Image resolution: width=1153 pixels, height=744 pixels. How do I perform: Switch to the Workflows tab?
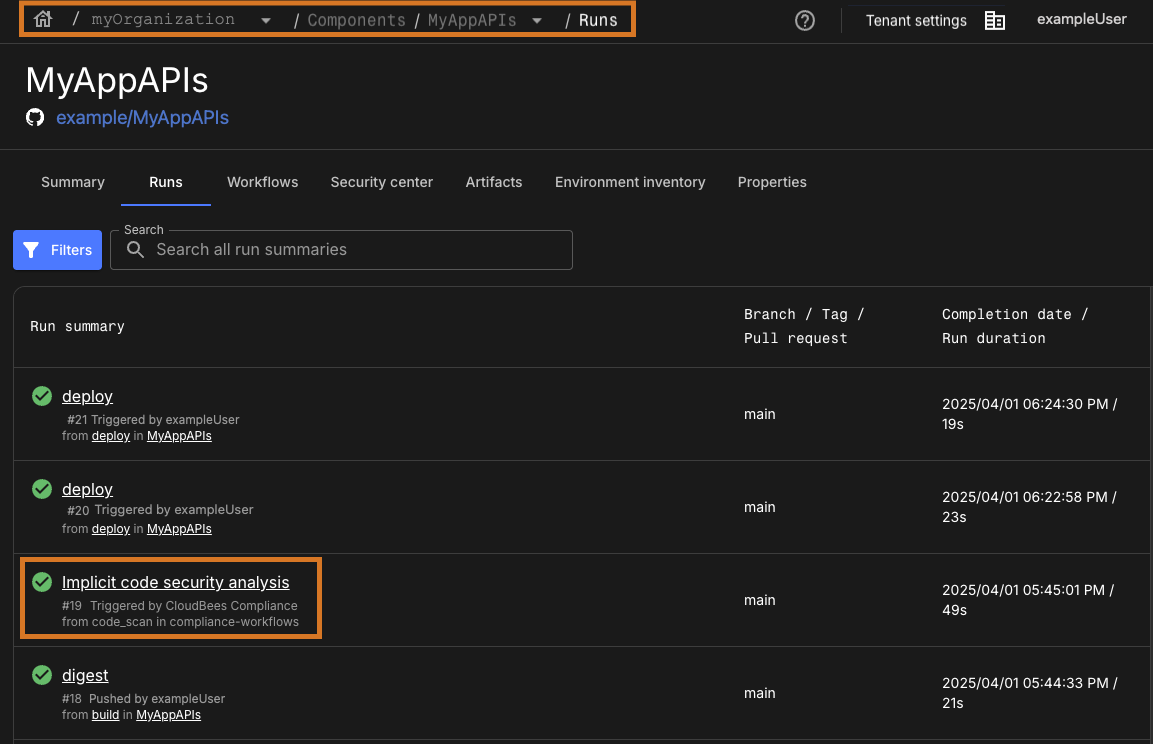262,182
